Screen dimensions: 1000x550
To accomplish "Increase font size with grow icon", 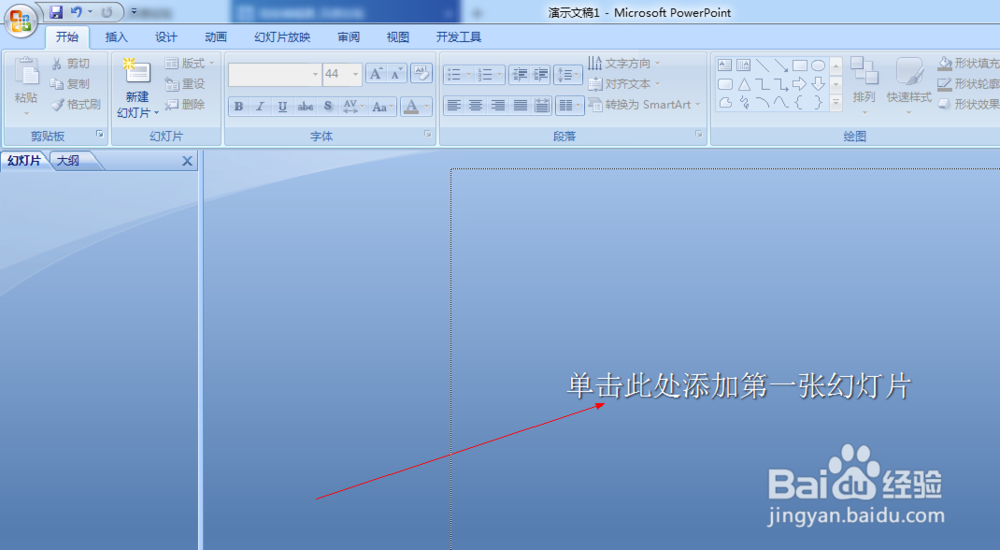I will (376, 74).
